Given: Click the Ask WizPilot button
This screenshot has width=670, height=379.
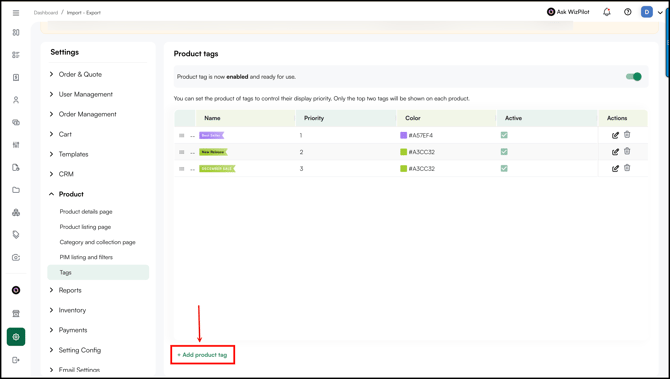Looking at the screenshot, I should click(568, 12).
